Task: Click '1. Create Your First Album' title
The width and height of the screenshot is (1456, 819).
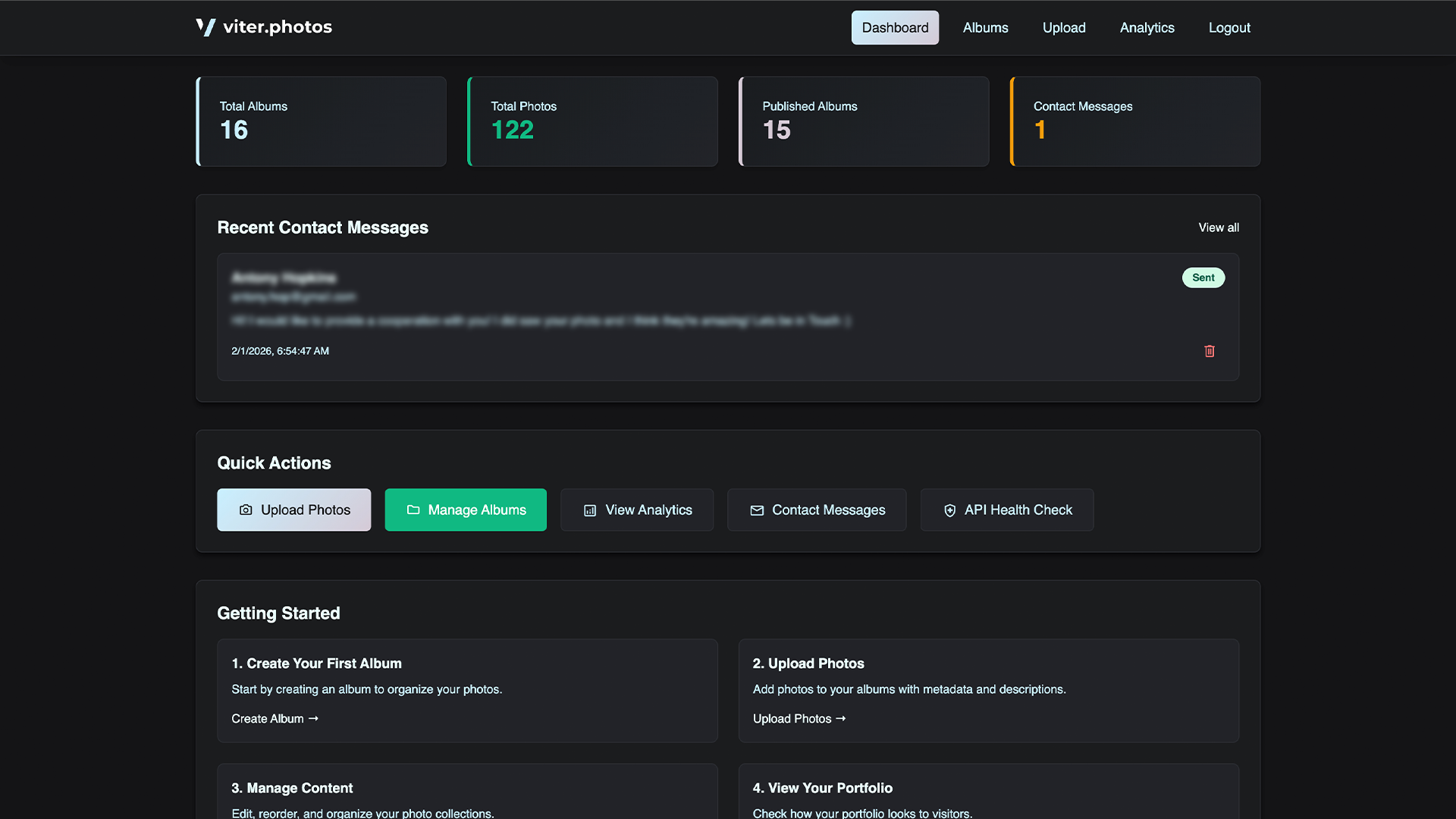Action: click(316, 664)
